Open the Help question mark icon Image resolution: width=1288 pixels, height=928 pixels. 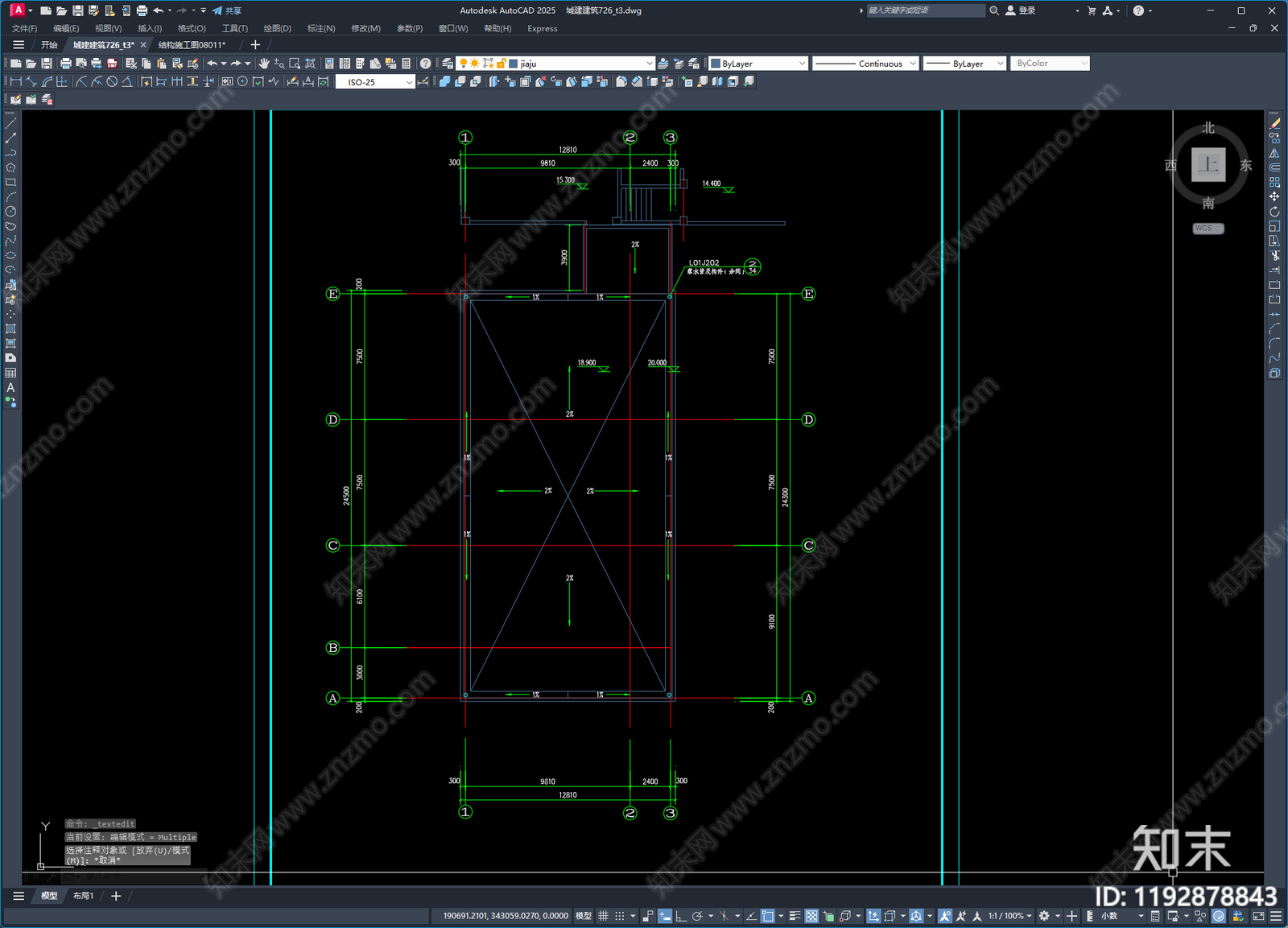(x=425, y=64)
